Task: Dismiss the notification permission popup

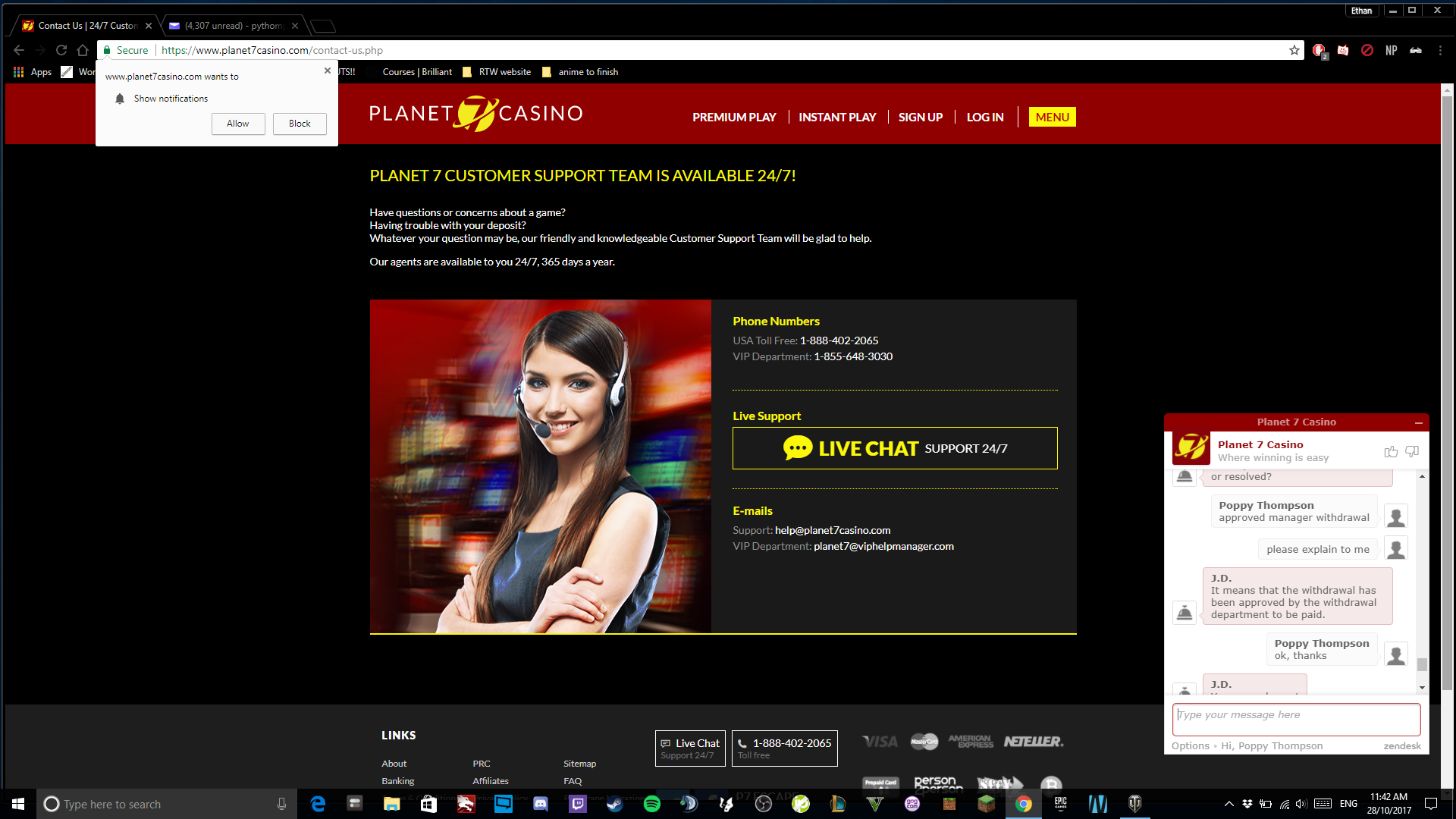Action: coord(328,71)
